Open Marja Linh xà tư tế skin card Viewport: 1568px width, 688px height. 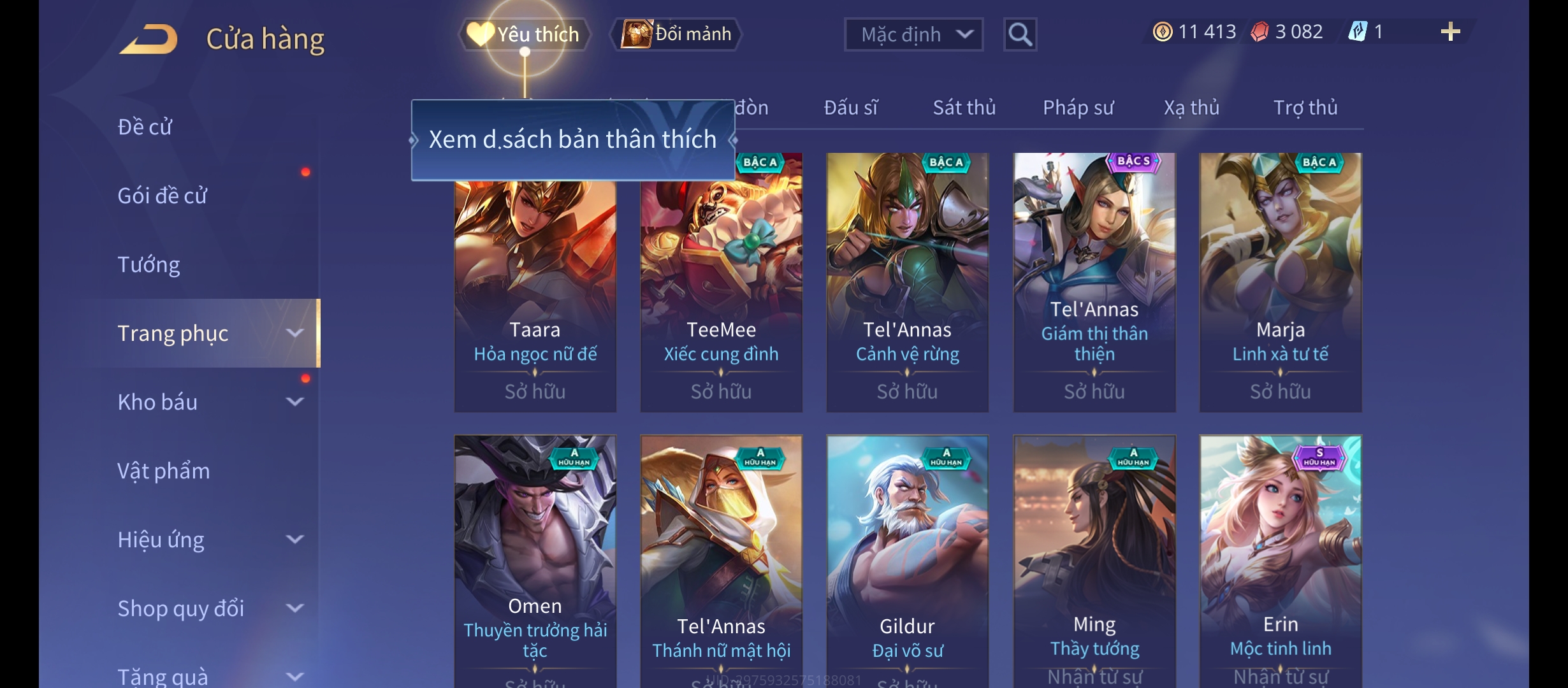click(x=1281, y=282)
